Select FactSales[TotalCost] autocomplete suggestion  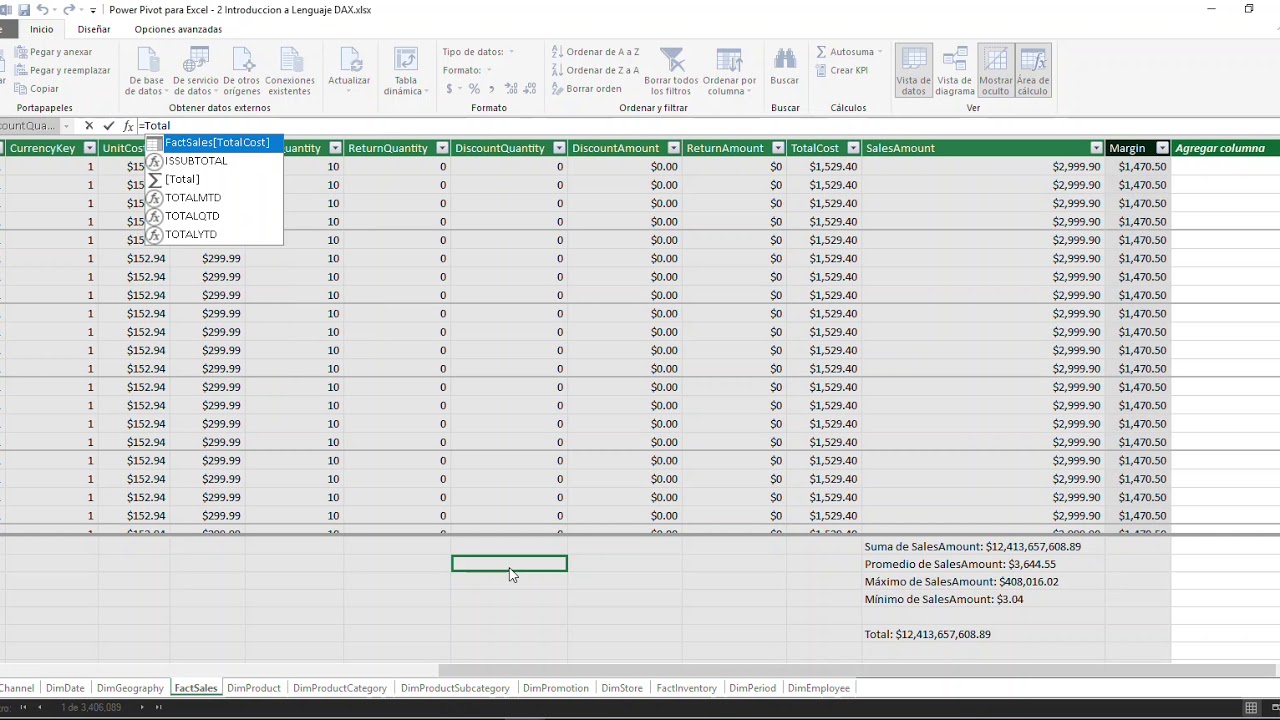214,143
